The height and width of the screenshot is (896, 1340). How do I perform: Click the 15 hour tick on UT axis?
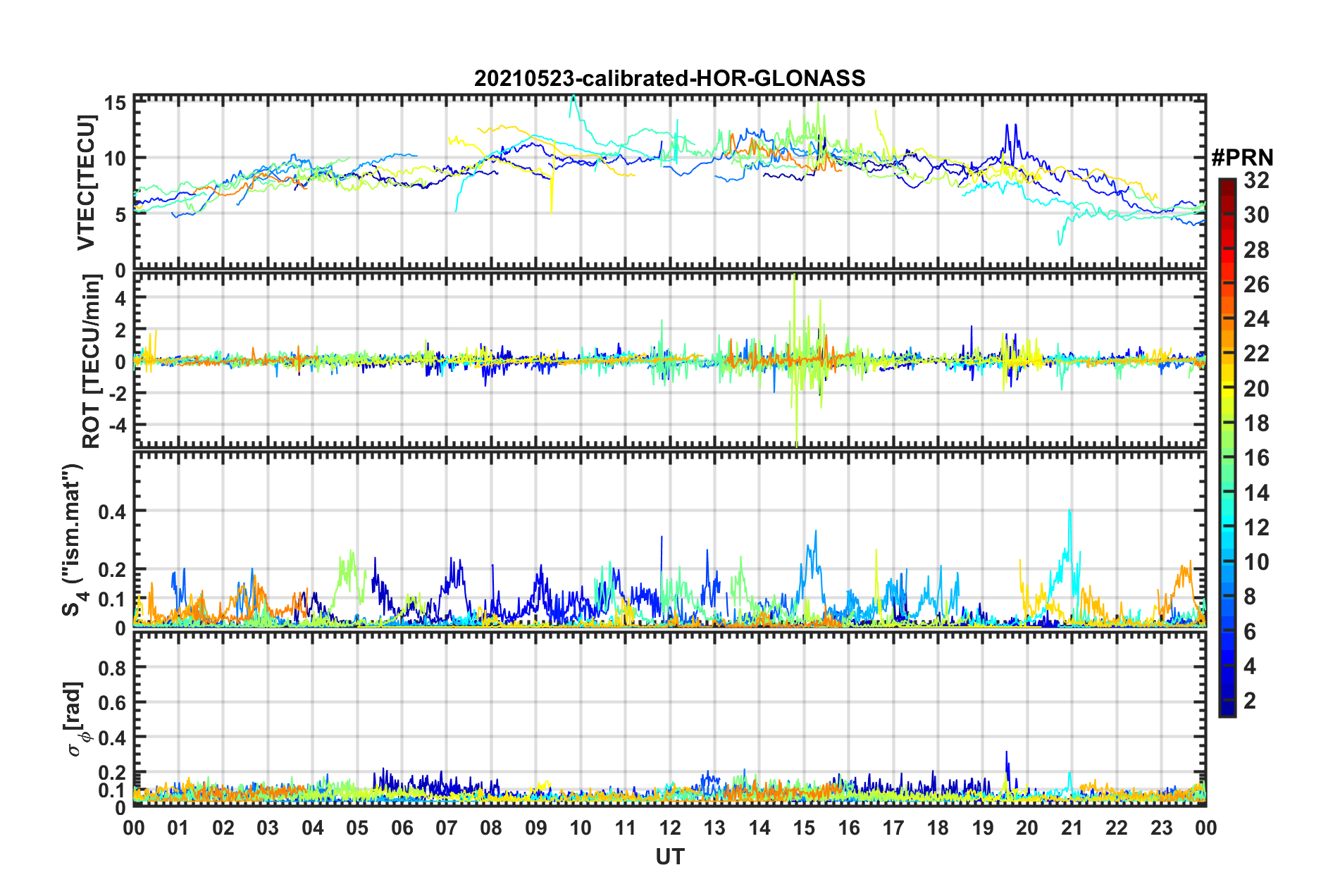[x=804, y=828]
